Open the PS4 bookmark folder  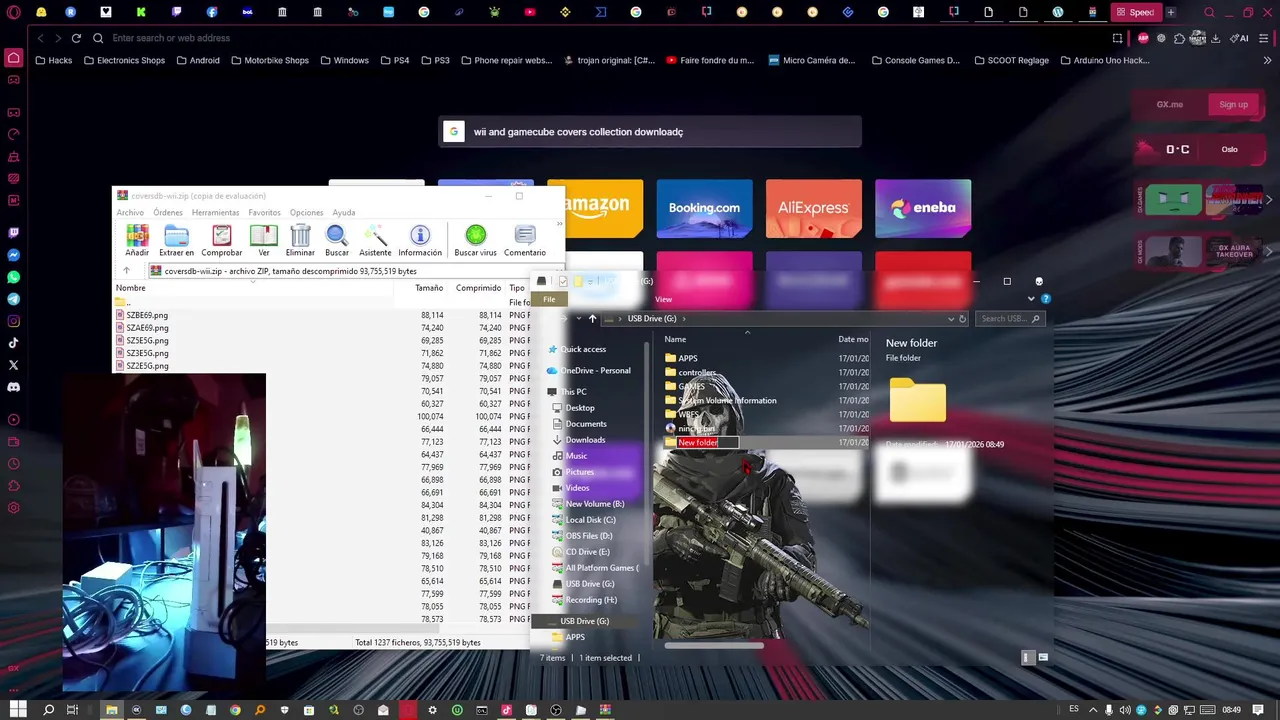[x=394, y=60]
